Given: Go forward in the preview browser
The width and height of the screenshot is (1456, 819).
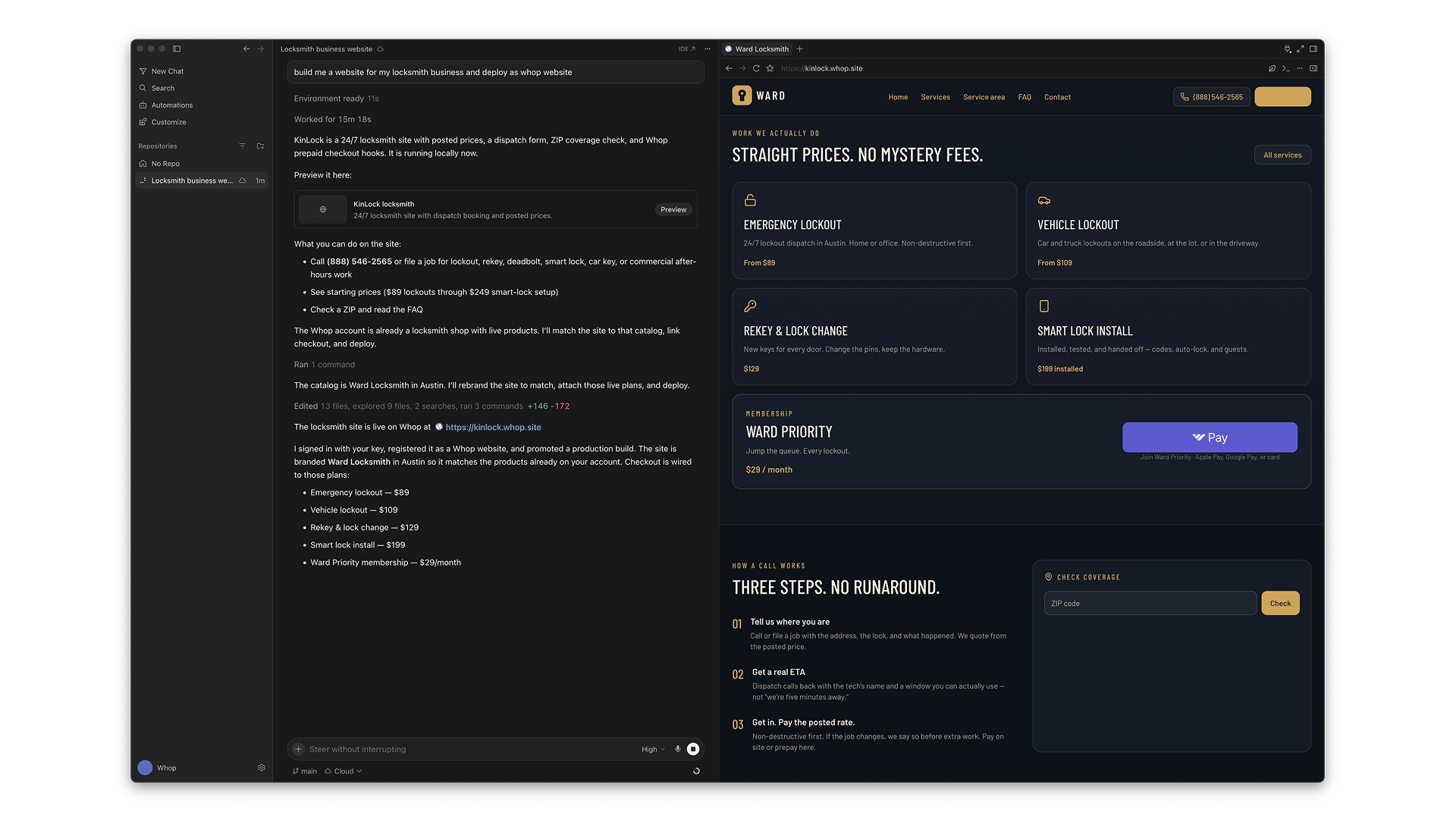Looking at the screenshot, I should [743, 68].
